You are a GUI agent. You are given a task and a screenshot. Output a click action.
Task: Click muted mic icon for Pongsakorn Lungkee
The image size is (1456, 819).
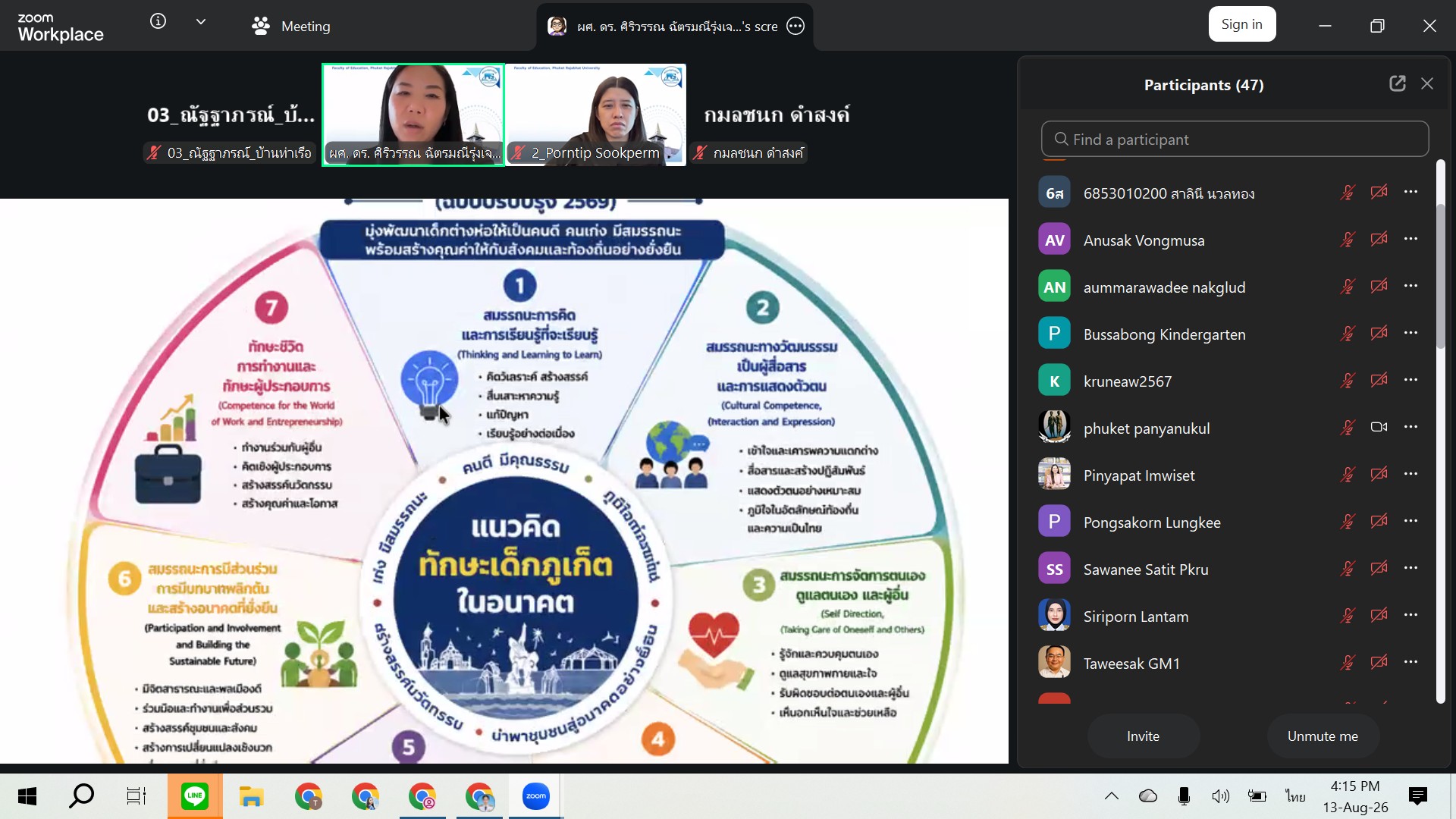(x=1348, y=522)
